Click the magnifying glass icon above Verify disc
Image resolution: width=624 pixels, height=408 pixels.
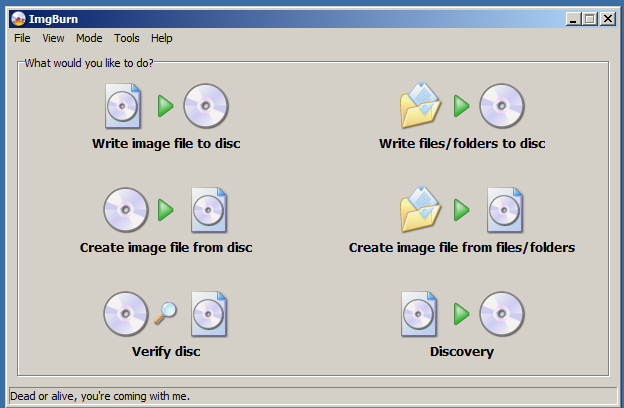click(x=166, y=313)
